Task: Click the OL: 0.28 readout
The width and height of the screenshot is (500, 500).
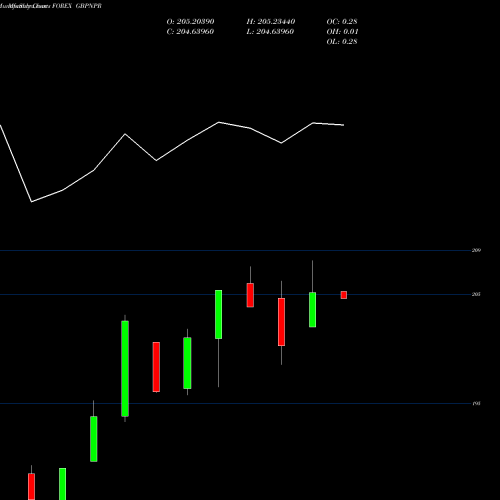Action: coord(342,42)
